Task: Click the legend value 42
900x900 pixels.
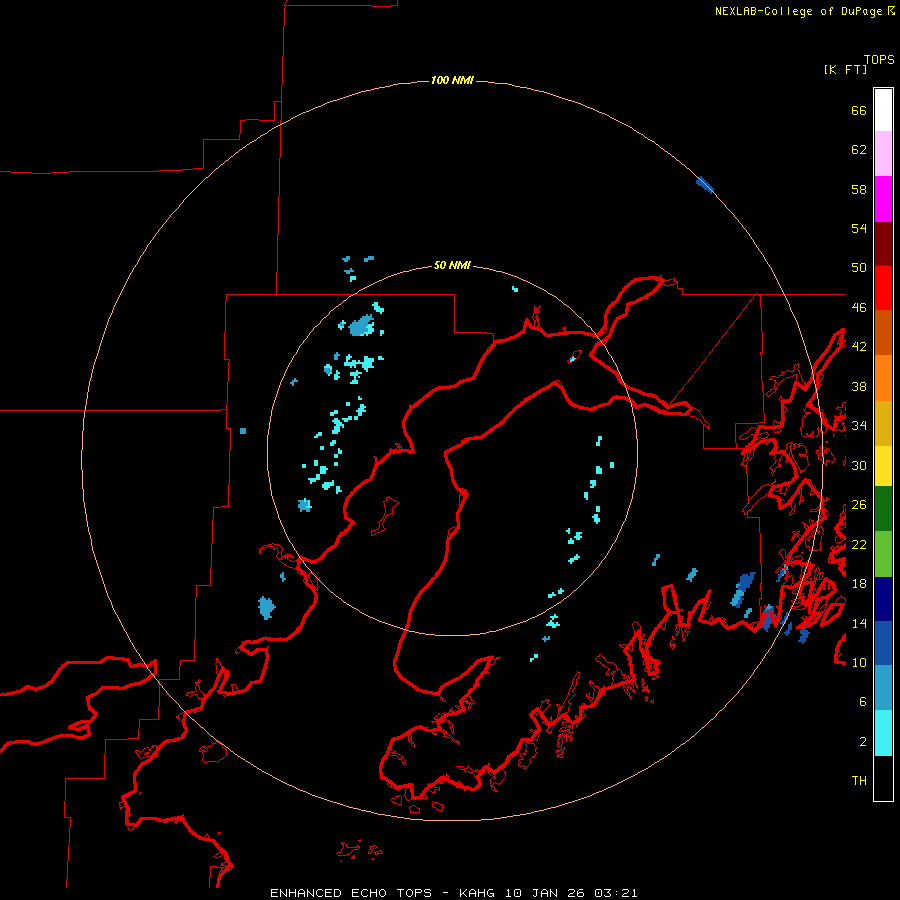Action: [859, 347]
